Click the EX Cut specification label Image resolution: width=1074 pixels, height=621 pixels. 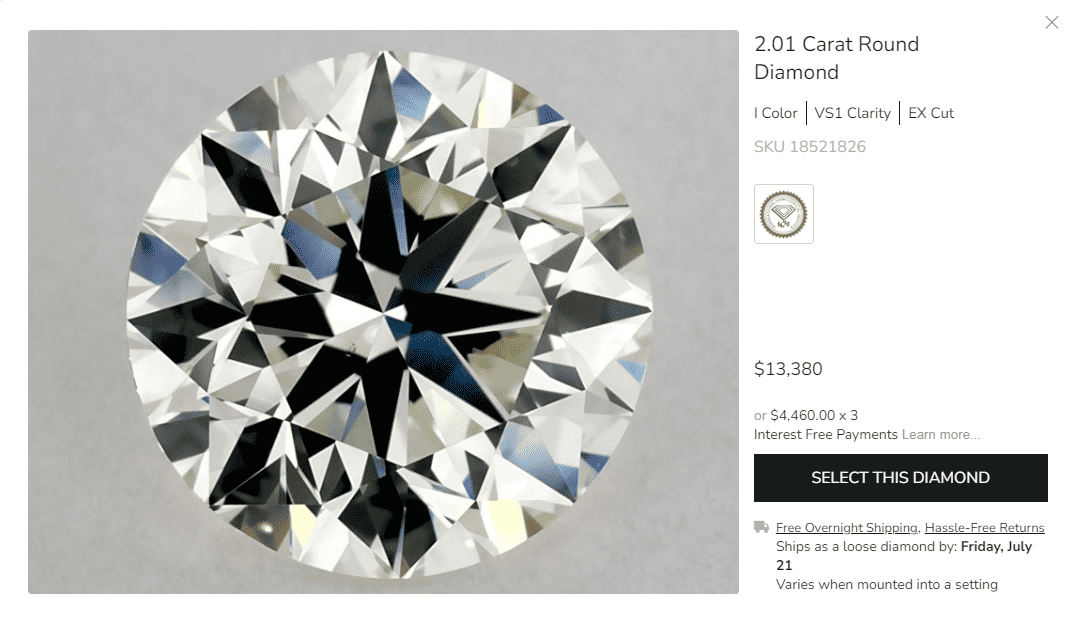pos(930,113)
